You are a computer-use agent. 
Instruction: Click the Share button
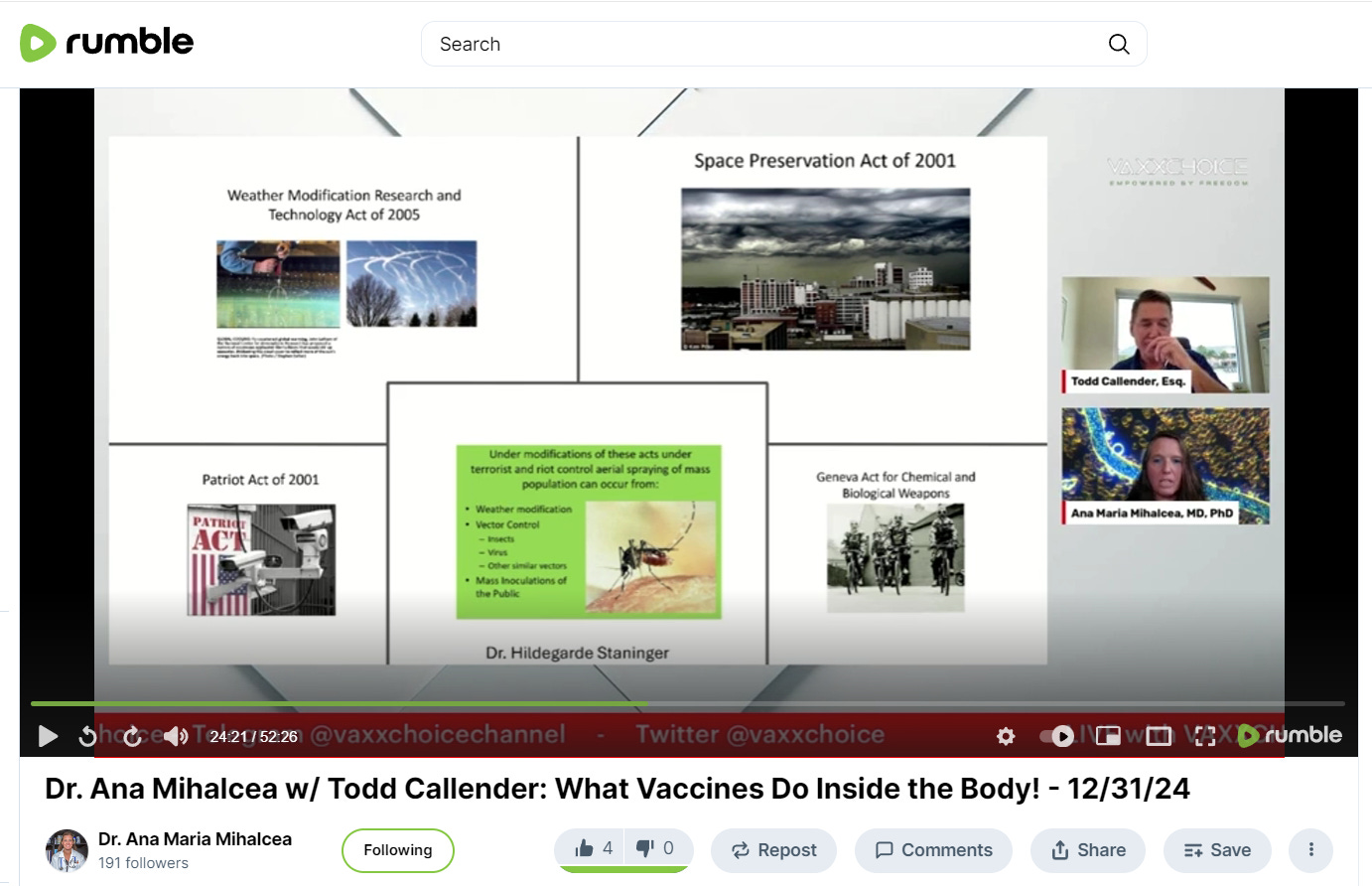[x=1088, y=850]
